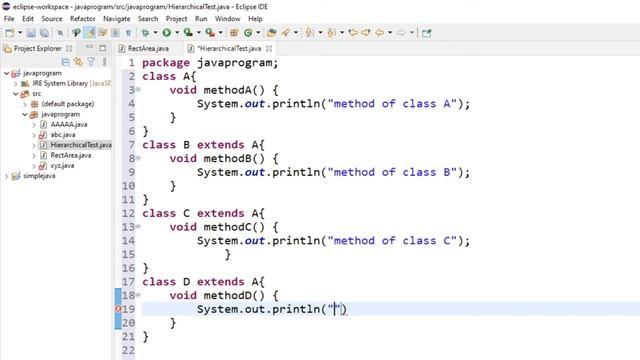Click the Open Type folder icon
Viewport: 640px width, 360px height.
(271, 33)
